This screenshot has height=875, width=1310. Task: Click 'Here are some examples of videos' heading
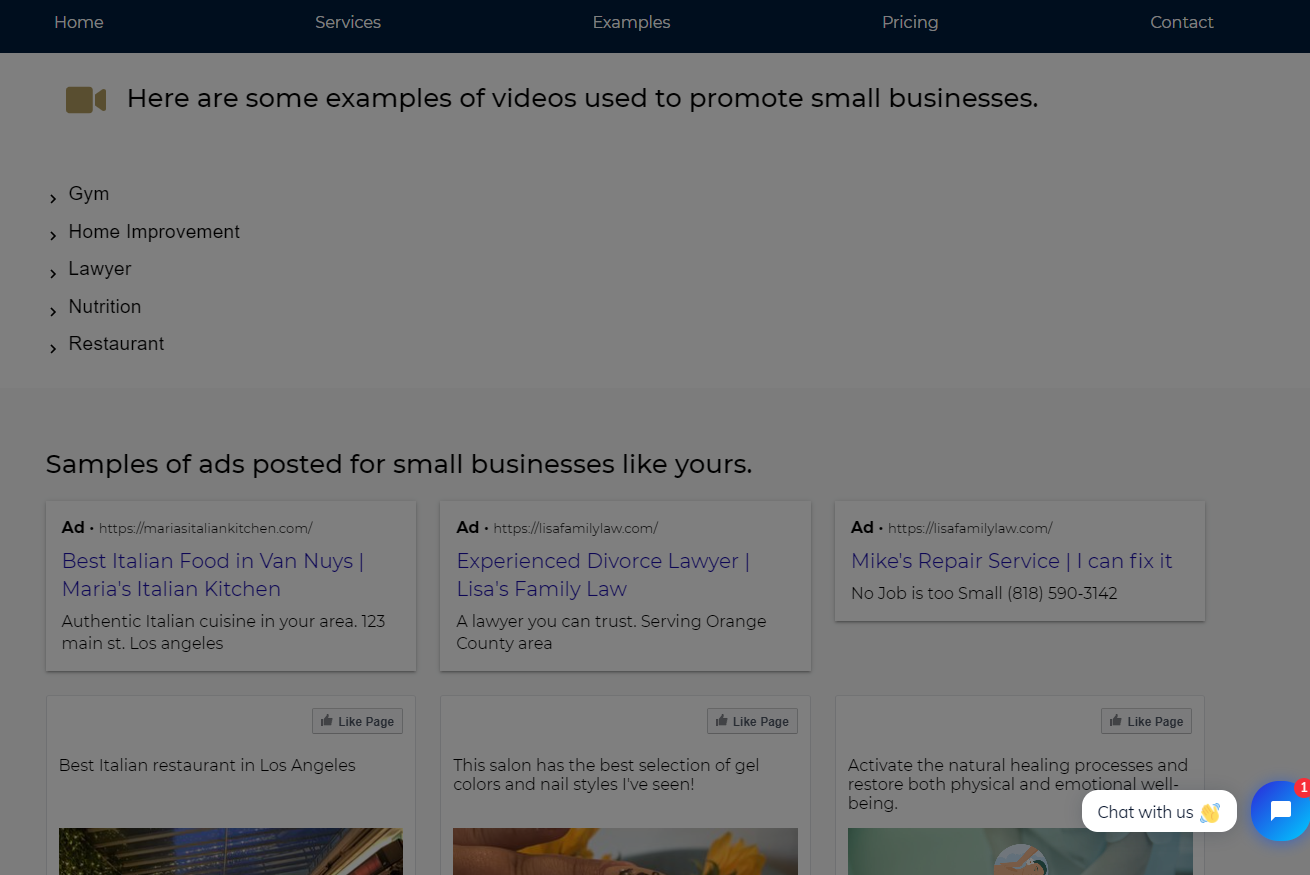point(582,99)
